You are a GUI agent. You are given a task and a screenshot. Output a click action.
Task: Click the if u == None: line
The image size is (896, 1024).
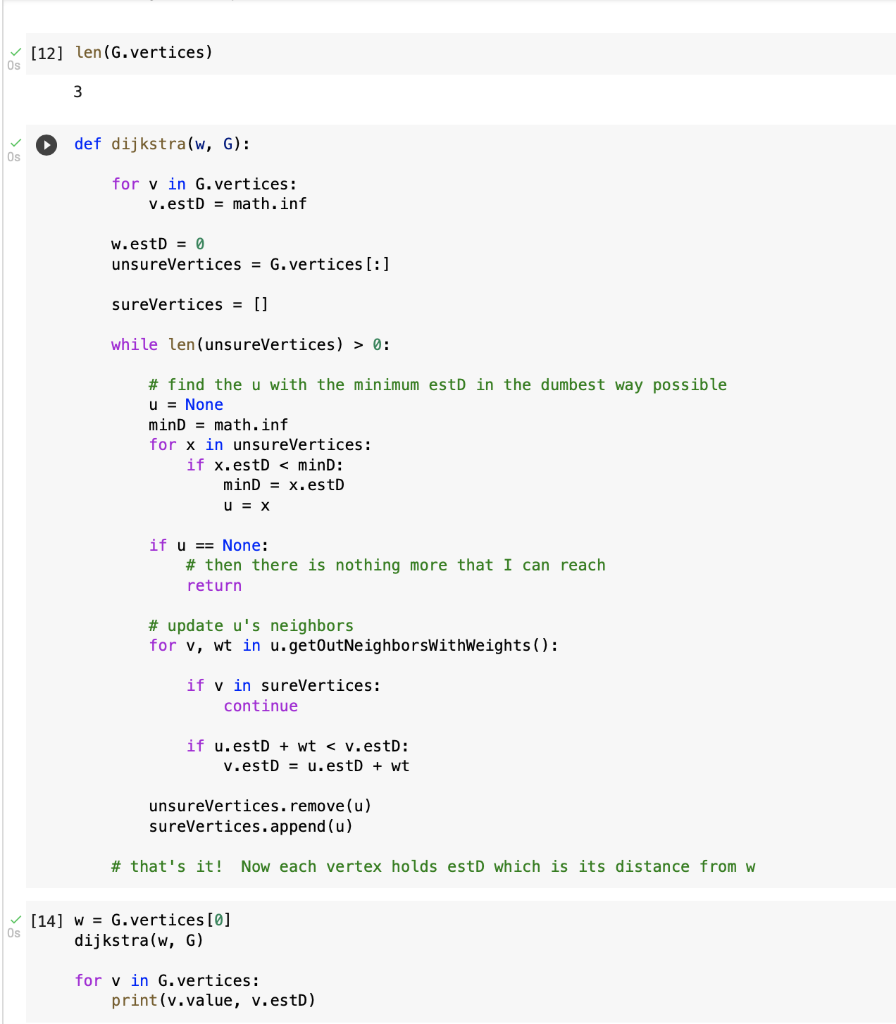(208, 545)
